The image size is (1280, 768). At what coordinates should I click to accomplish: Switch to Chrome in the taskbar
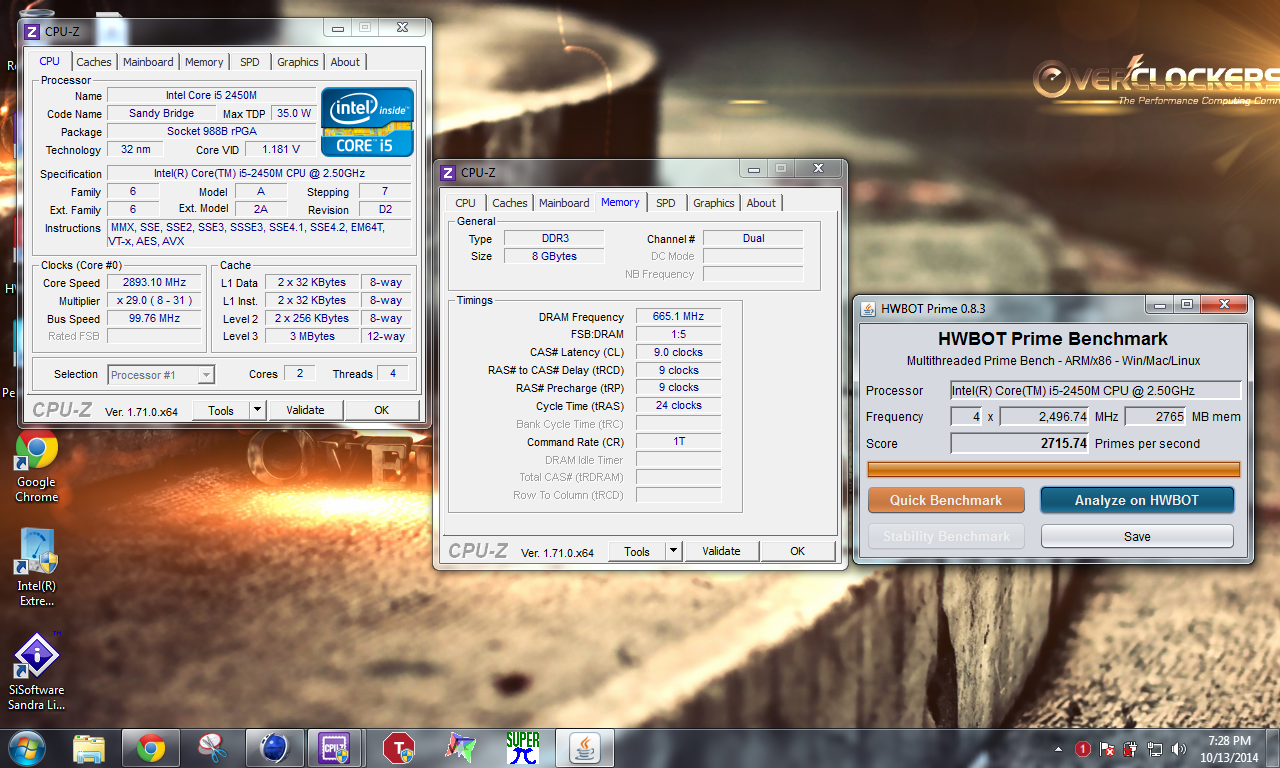point(151,748)
